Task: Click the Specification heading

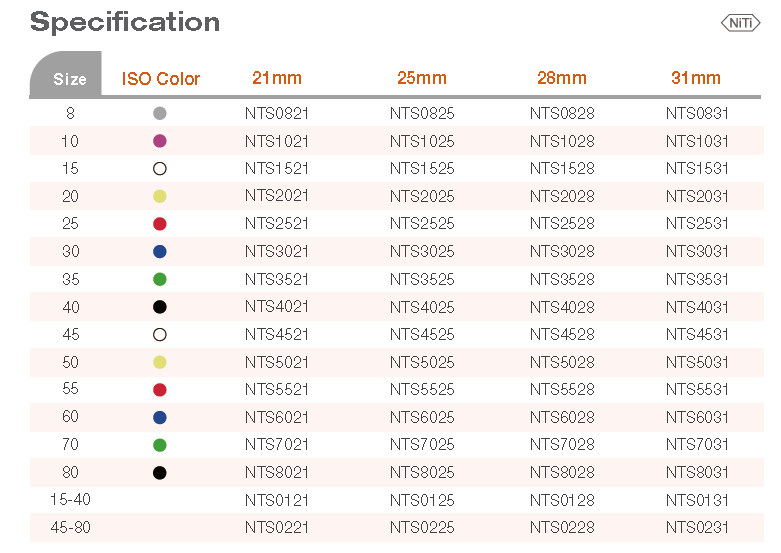Action: [x=125, y=22]
